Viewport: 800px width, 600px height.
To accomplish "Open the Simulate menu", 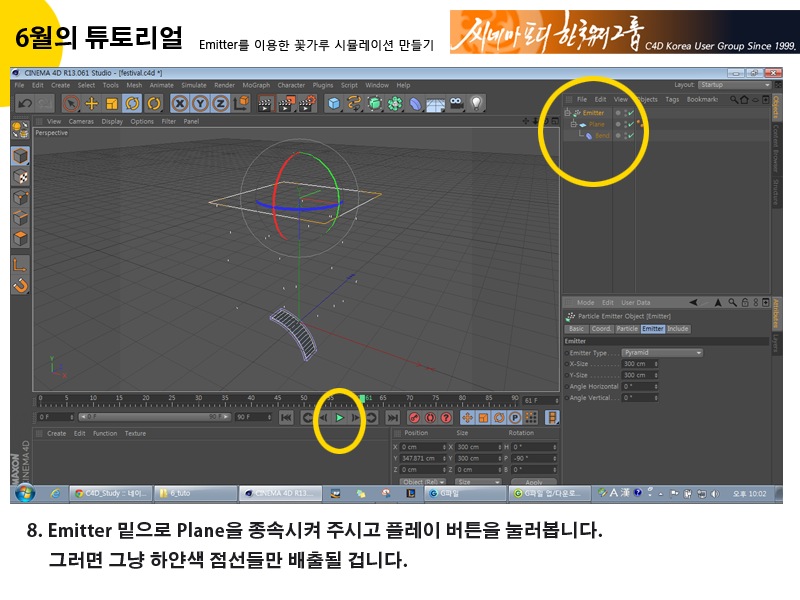I will point(193,85).
